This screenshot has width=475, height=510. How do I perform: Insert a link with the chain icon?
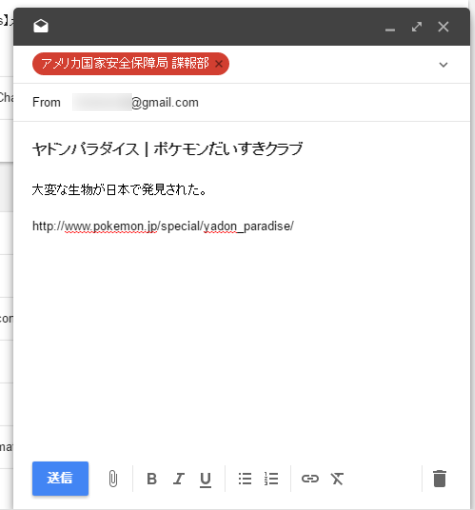[x=310, y=479]
